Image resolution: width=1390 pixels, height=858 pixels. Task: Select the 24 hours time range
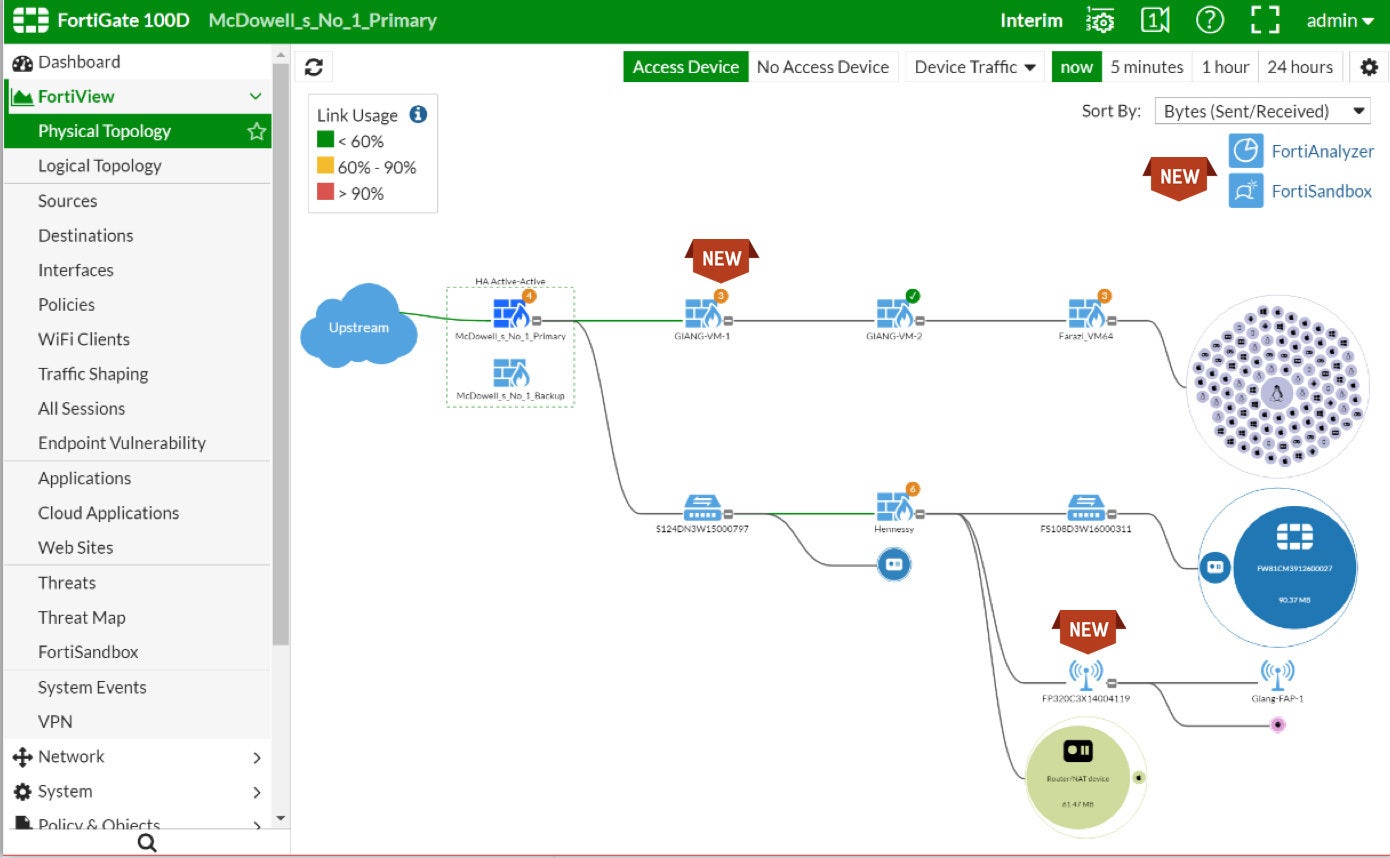click(1299, 67)
